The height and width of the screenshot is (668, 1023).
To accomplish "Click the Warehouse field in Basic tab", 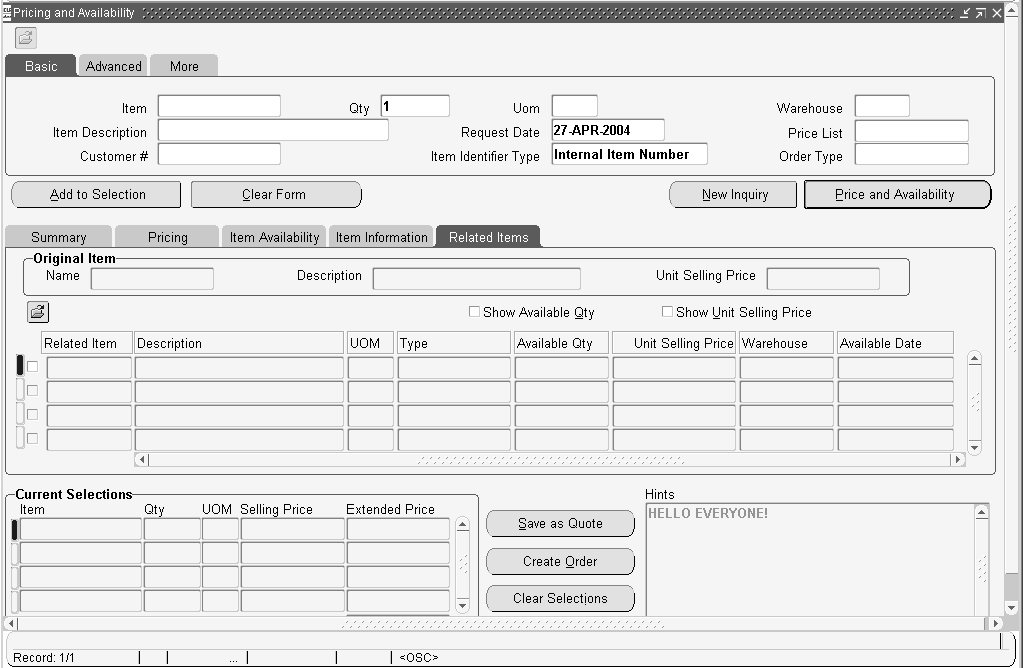I will [x=882, y=106].
